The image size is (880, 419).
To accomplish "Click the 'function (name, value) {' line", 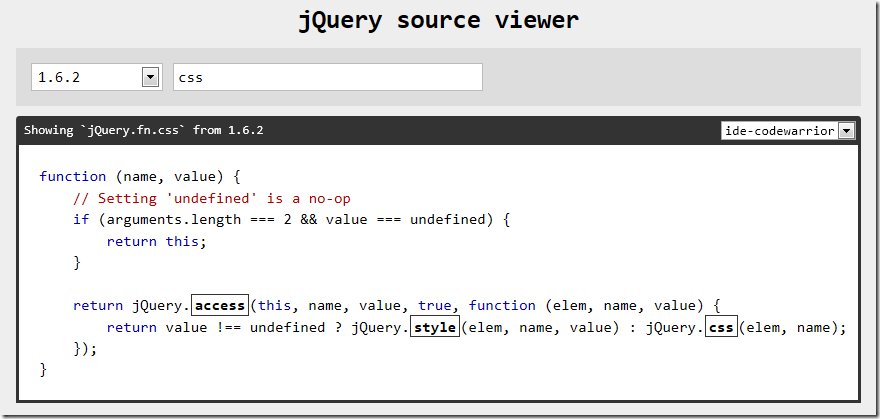I will tap(140, 177).
